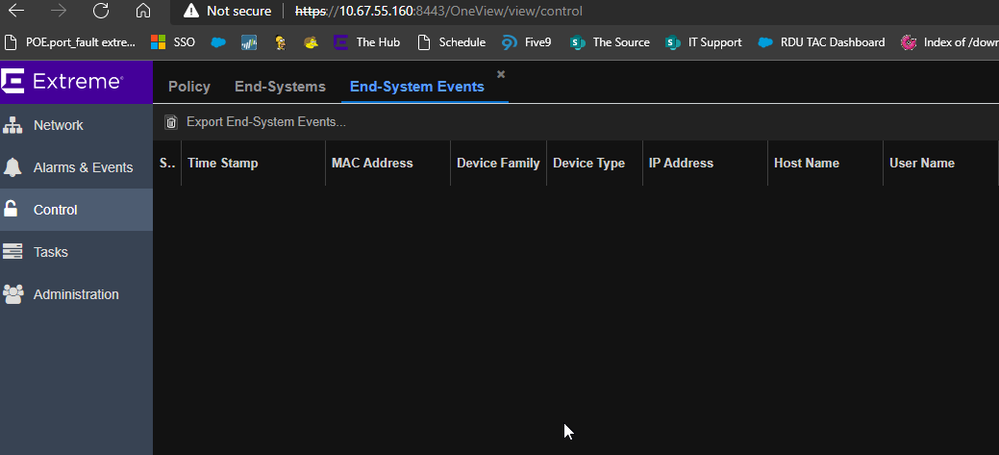999x455 pixels.
Task: Click the Extreme logo
Action: click(x=62, y=81)
